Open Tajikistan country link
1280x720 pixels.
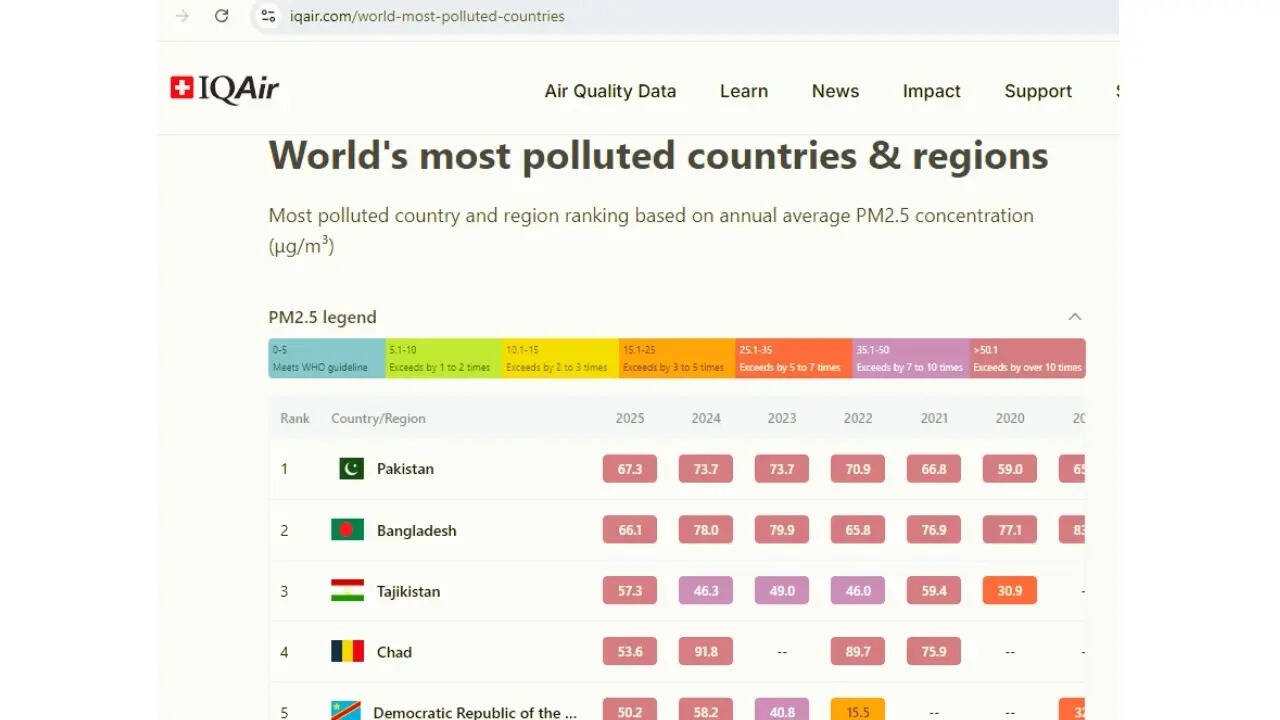click(x=408, y=592)
